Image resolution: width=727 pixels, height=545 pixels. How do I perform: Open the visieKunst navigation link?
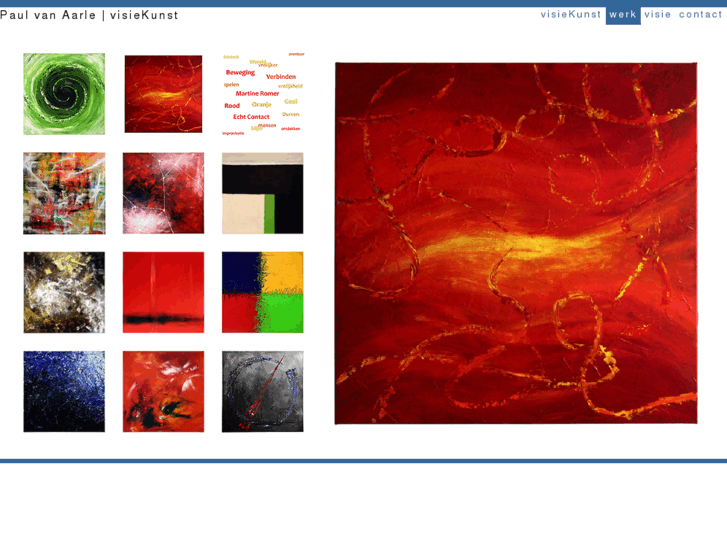pyautogui.click(x=570, y=14)
